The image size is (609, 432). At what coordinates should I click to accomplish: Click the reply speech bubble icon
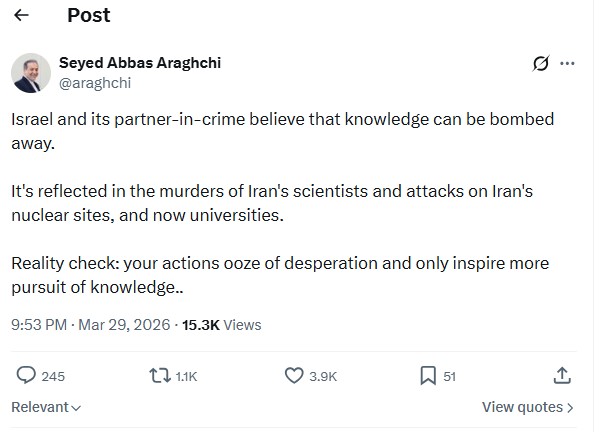tap(27, 376)
